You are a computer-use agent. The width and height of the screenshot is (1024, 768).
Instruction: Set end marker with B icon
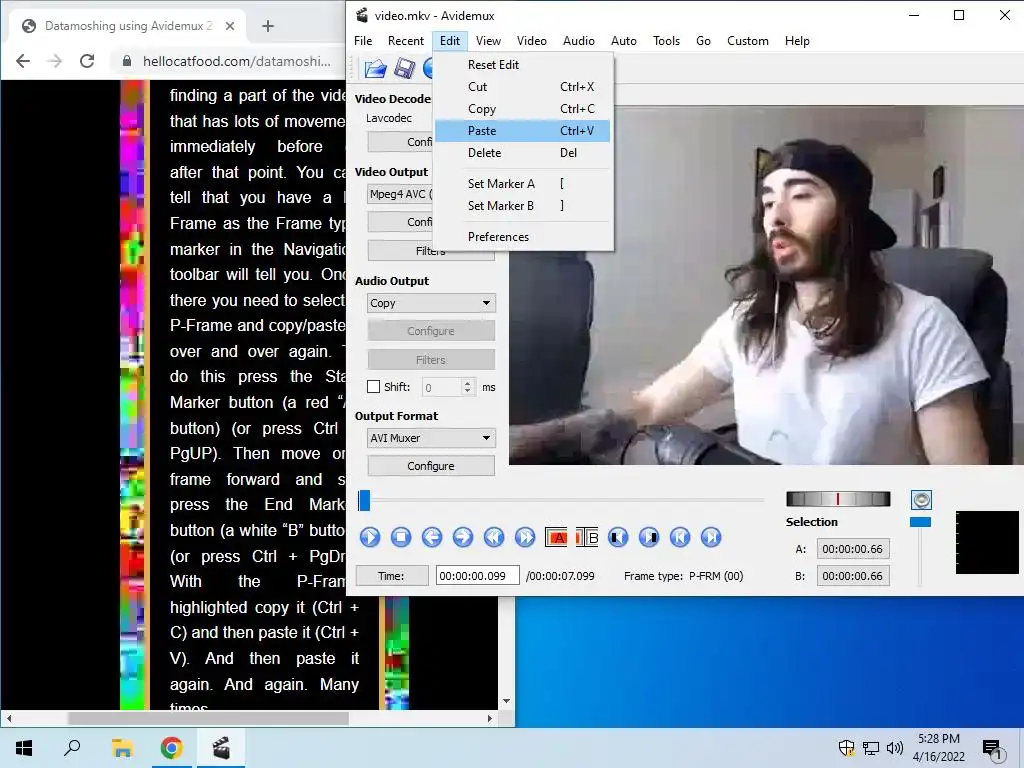[587, 537]
